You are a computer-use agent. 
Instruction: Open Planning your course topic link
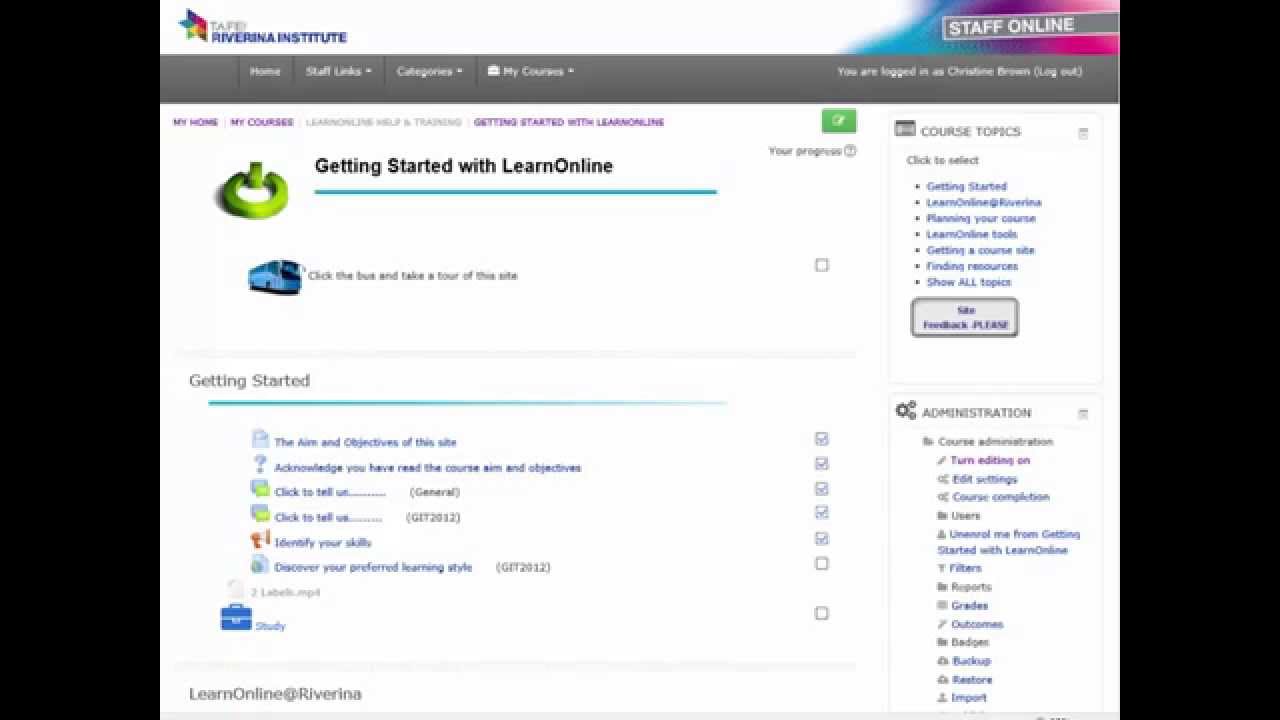coord(981,218)
